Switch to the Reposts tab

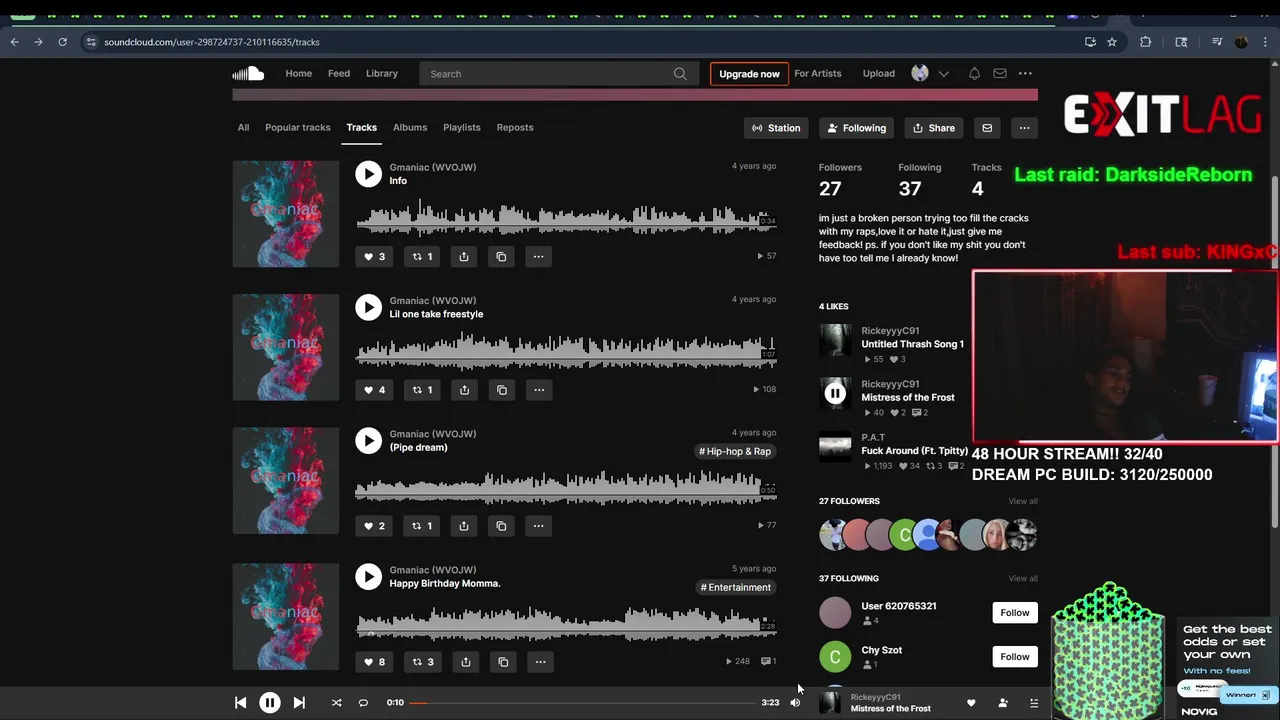point(515,128)
